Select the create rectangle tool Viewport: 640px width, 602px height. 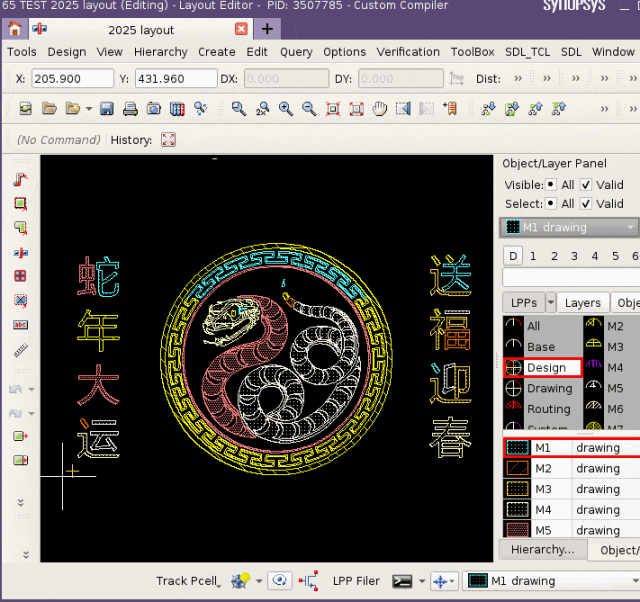click(x=20, y=204)
